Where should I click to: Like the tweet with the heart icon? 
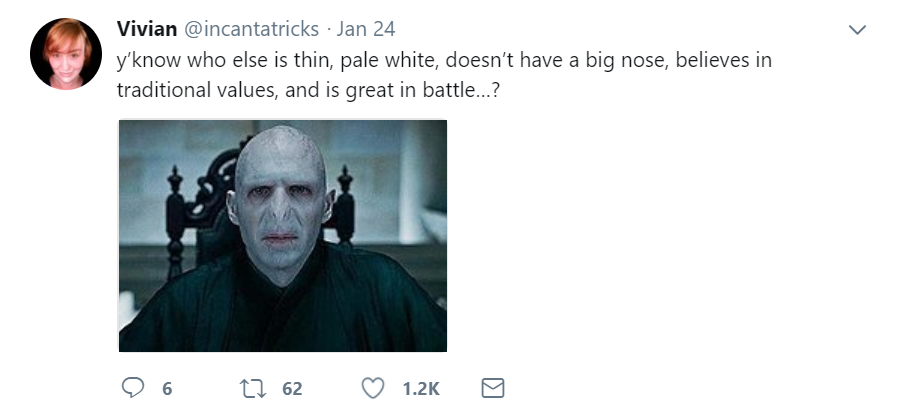(x=373, y=388)
